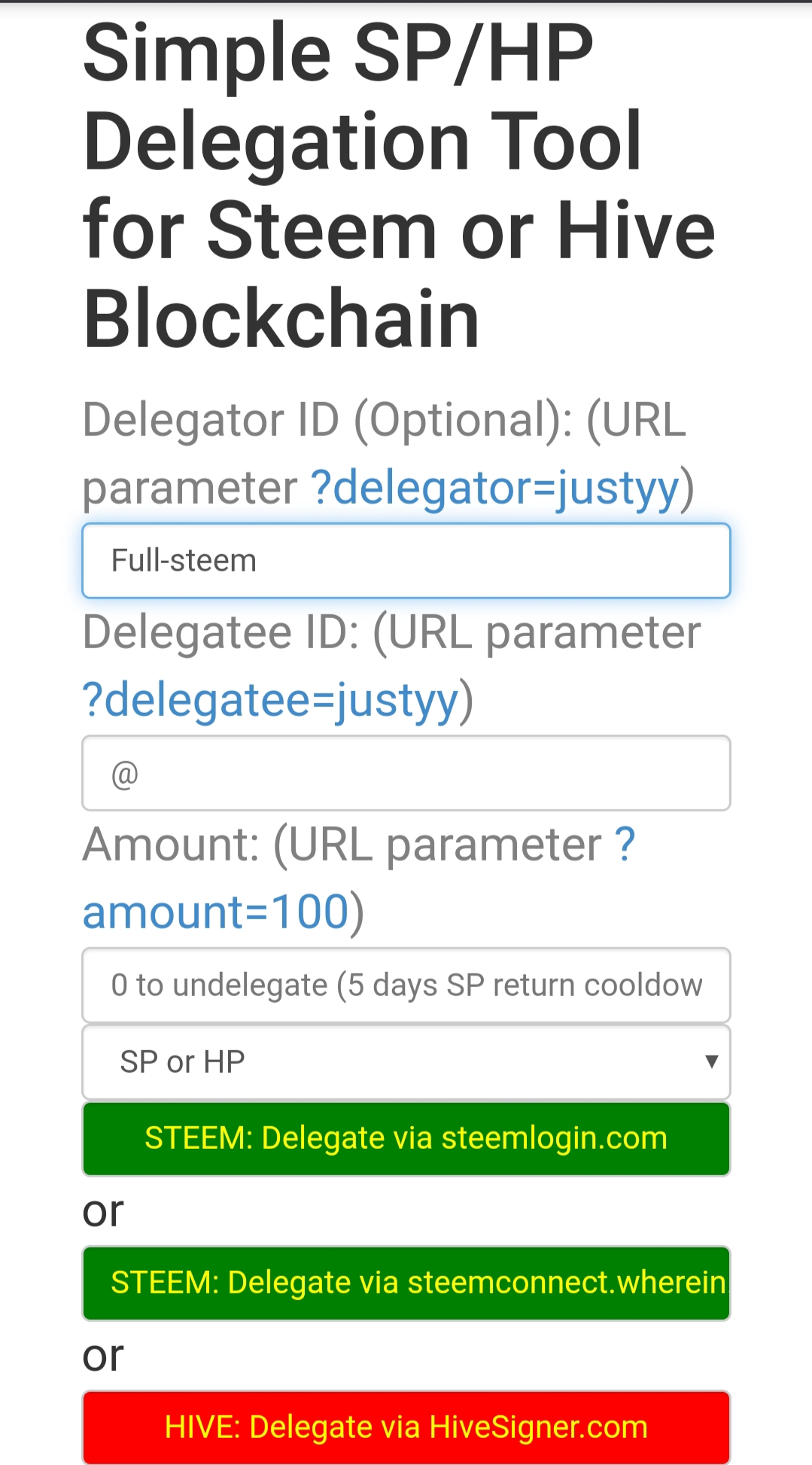Click the "or" text above HiveSigner button
The height and width of the screenshot is (1465, 812).
pos(103,1355)
